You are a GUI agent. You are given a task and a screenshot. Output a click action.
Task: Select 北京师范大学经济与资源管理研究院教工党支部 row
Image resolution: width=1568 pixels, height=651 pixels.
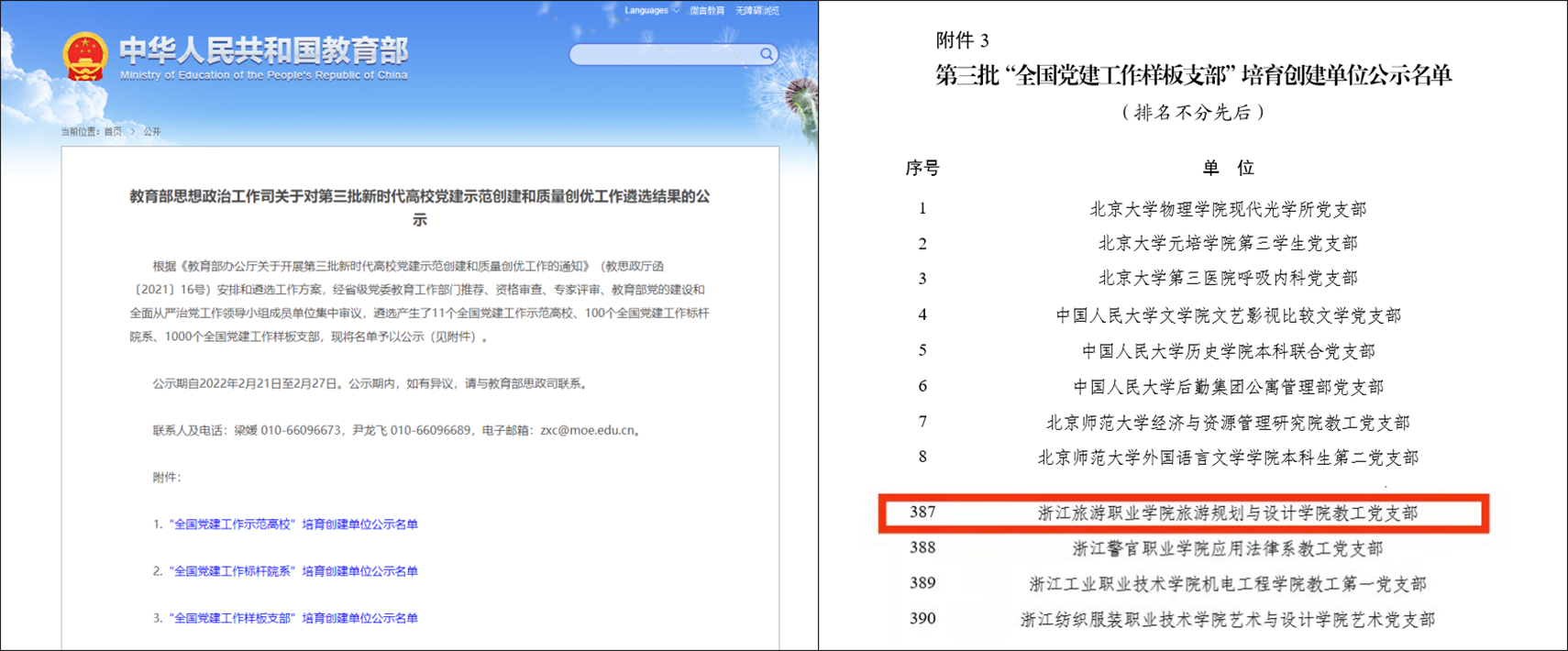click(1228, 423)
